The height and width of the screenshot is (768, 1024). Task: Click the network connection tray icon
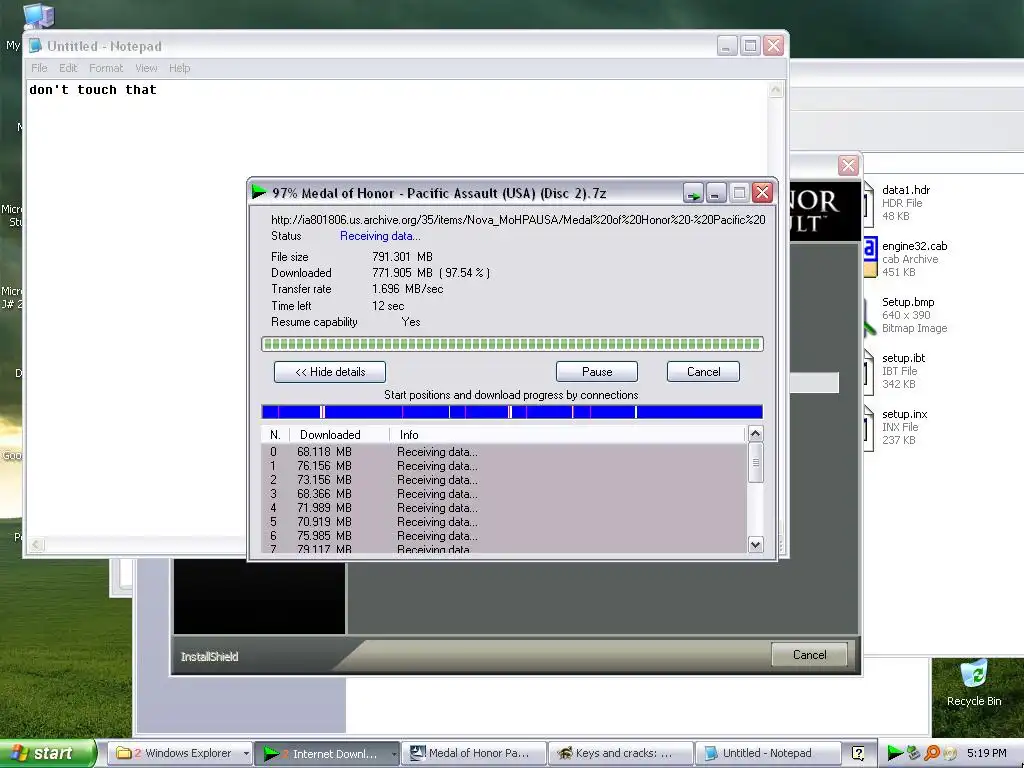click(914, 753)
